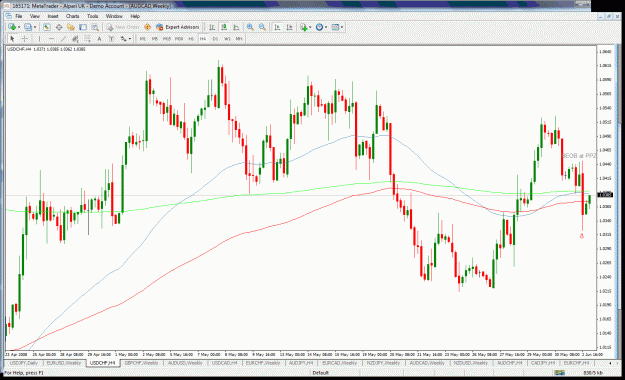Select the Vertical Line drawing tool
Screen dimensions: 625x380
(39, 39)
